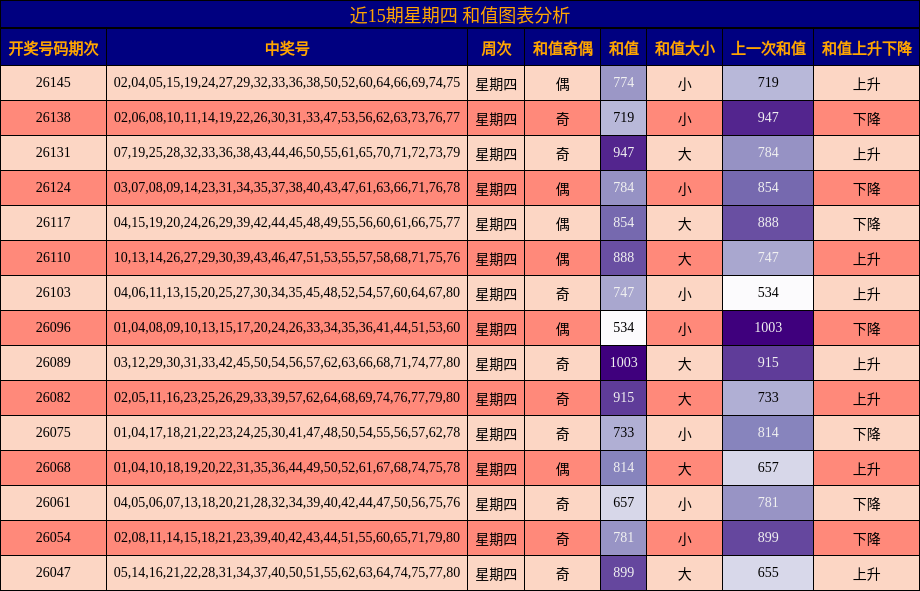The image size is (920, 591).
Task: Select issue number 26145
Action: [53, 83]
